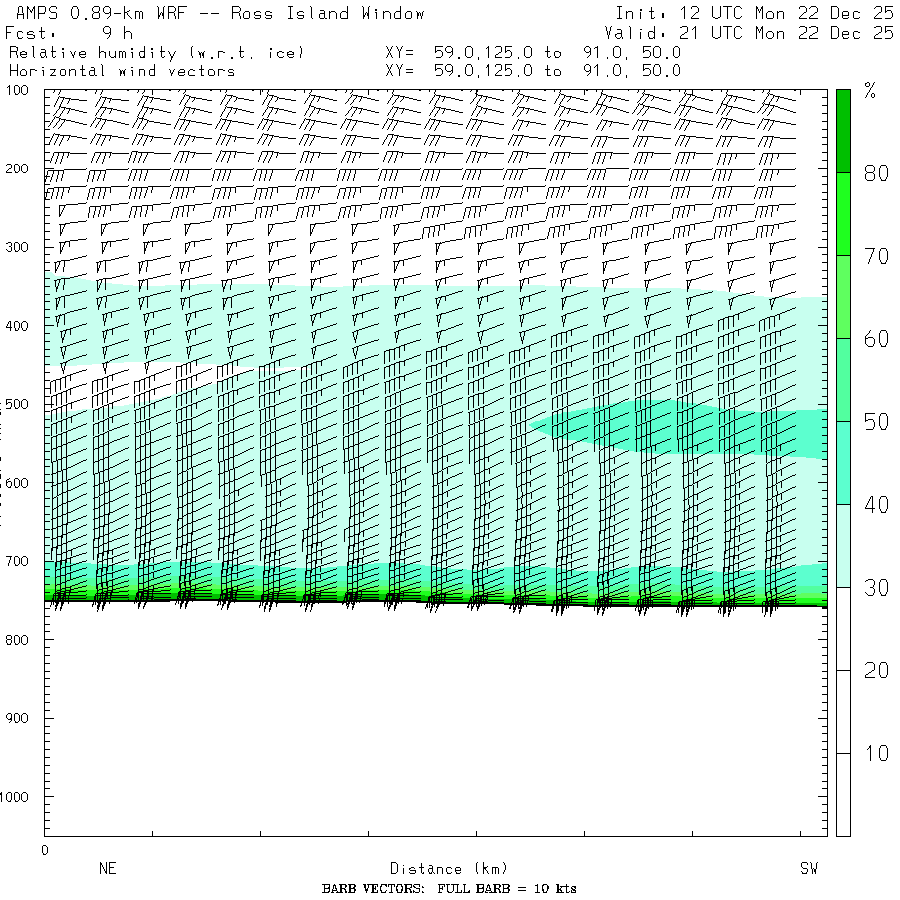Click the 'Relative humidity (w.r.t. ice)' label
900x900 pixels.
(x=156, y=53)
